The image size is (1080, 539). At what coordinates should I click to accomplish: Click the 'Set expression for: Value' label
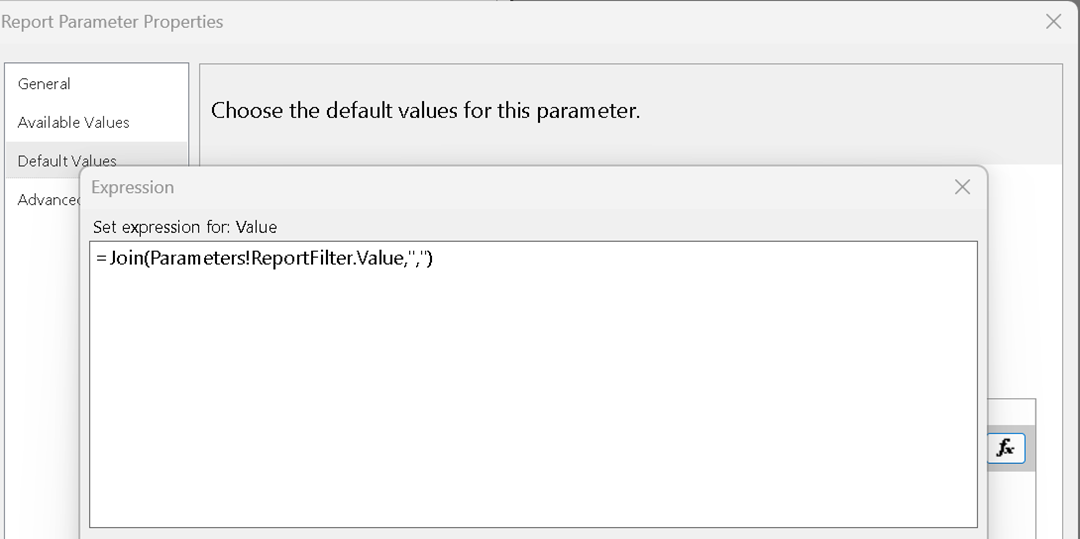pos(184,227)
